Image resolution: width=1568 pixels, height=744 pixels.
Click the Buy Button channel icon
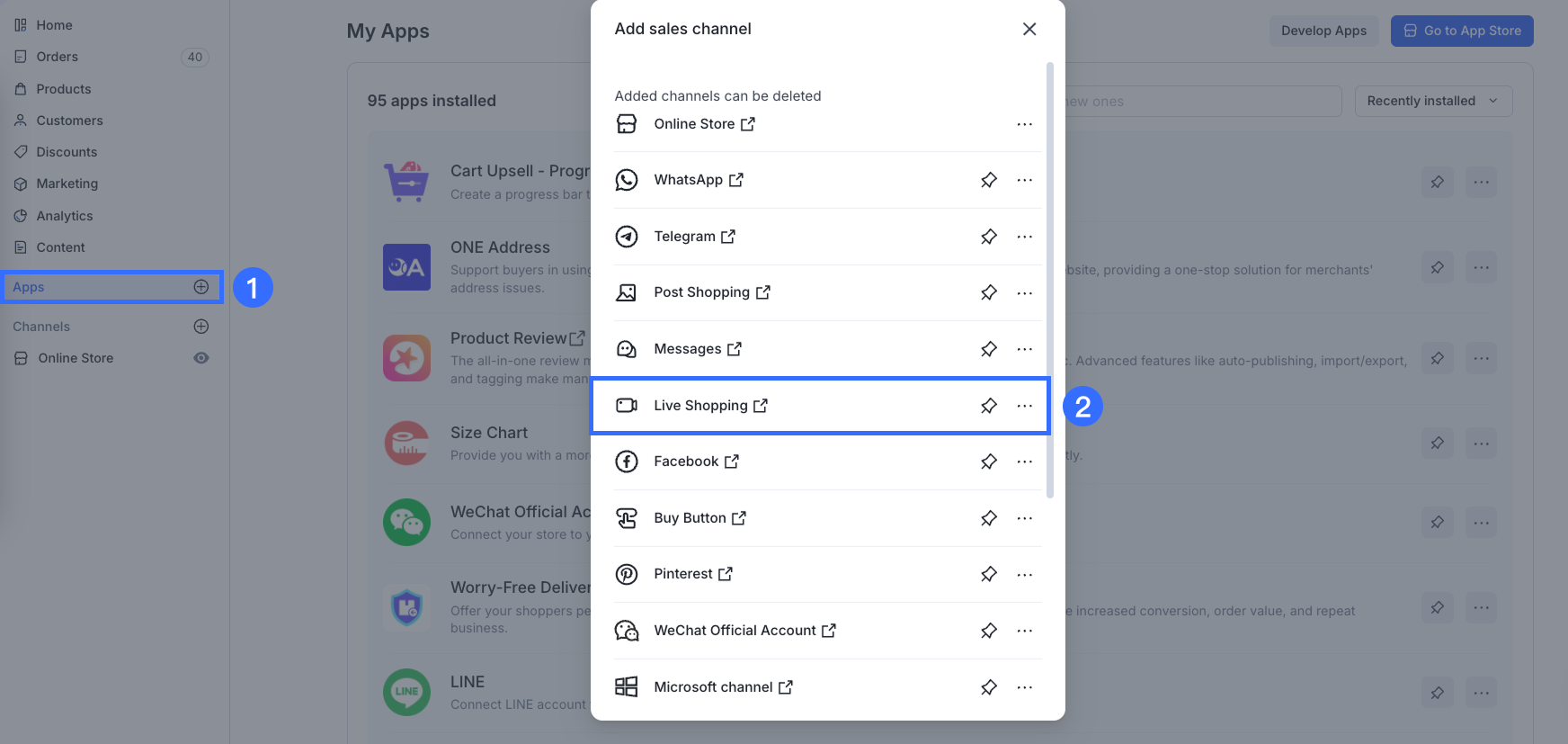(x=627, y=518)
